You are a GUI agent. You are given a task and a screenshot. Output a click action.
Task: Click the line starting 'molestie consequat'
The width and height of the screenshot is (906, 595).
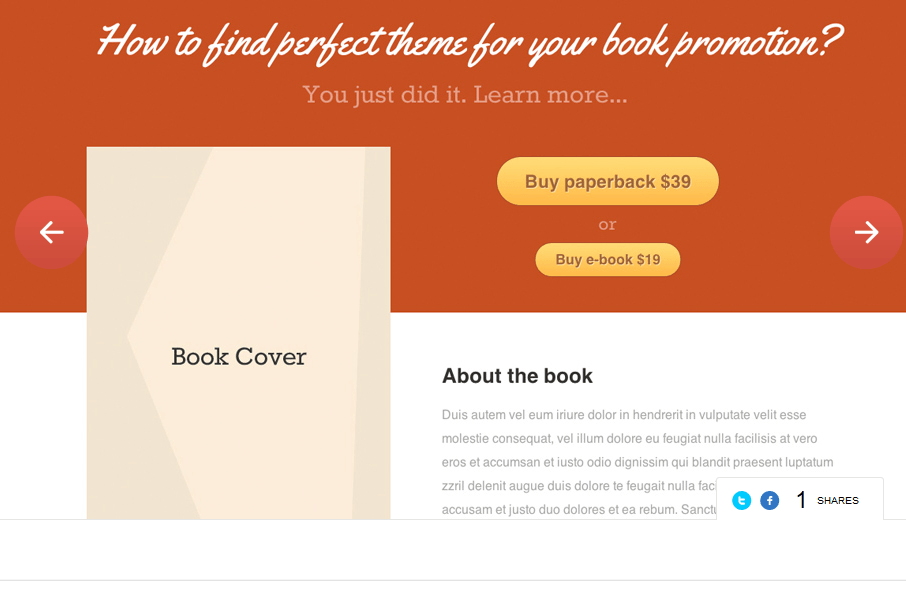pyautogui.click(x=629, y=438)
